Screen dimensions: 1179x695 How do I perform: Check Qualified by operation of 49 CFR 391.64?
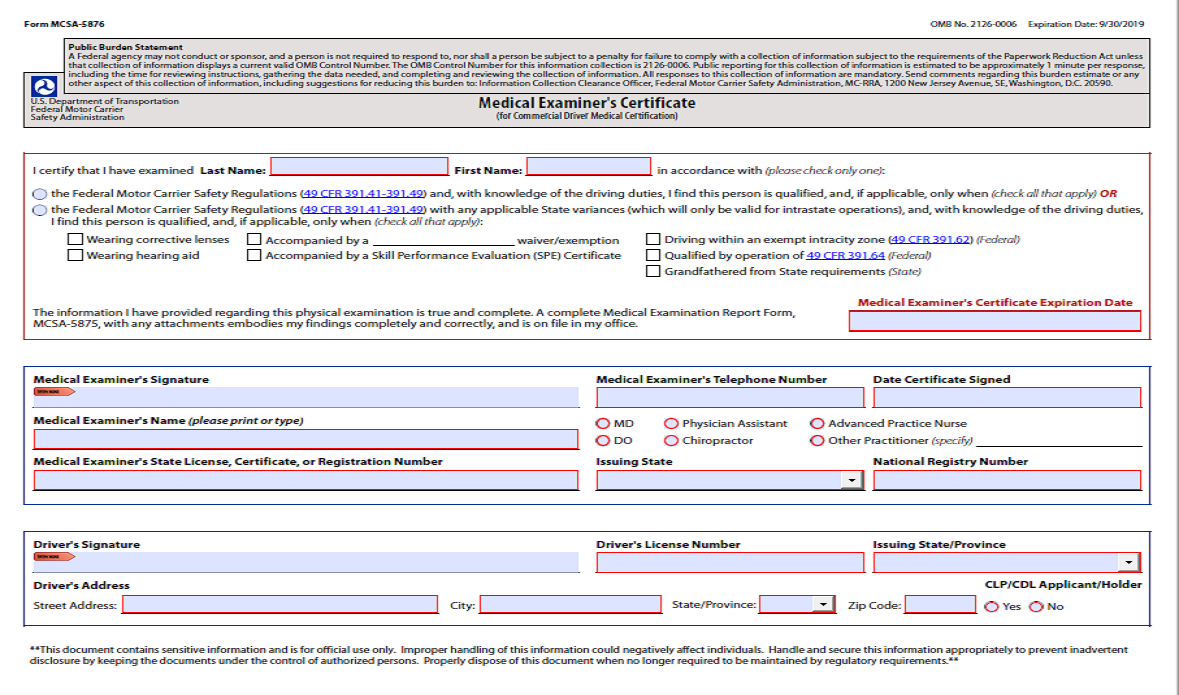(653, 255)
